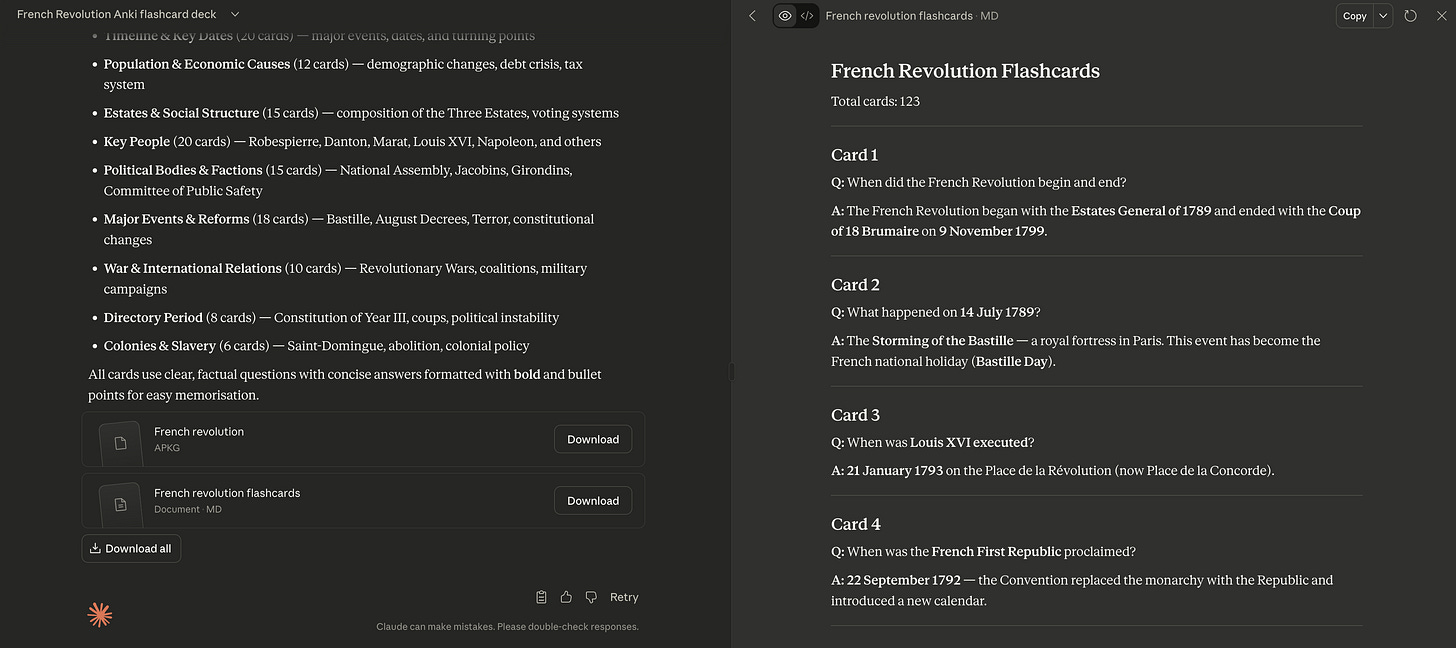Open the French revolution APKG file card

[x=363, y=439]
